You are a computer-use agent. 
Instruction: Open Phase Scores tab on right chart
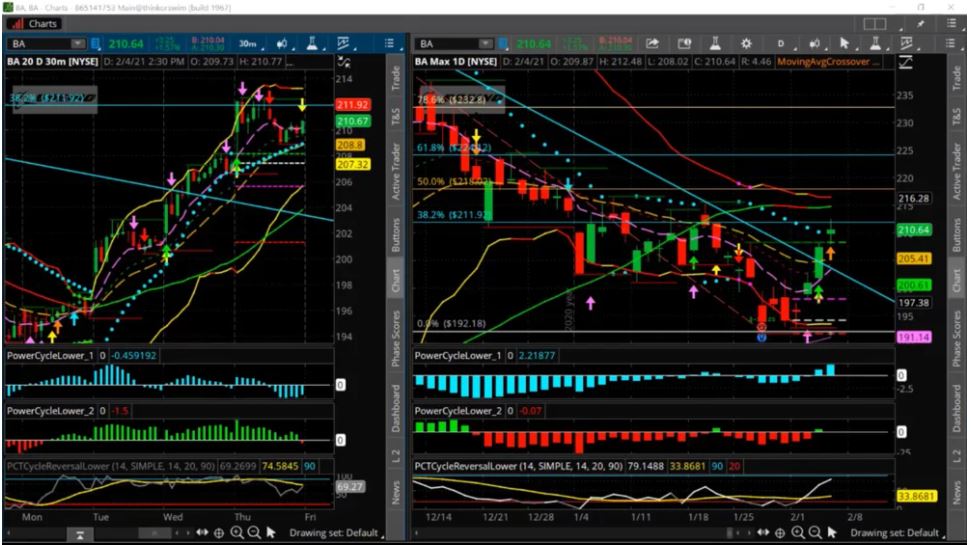(x=956, y=338)
